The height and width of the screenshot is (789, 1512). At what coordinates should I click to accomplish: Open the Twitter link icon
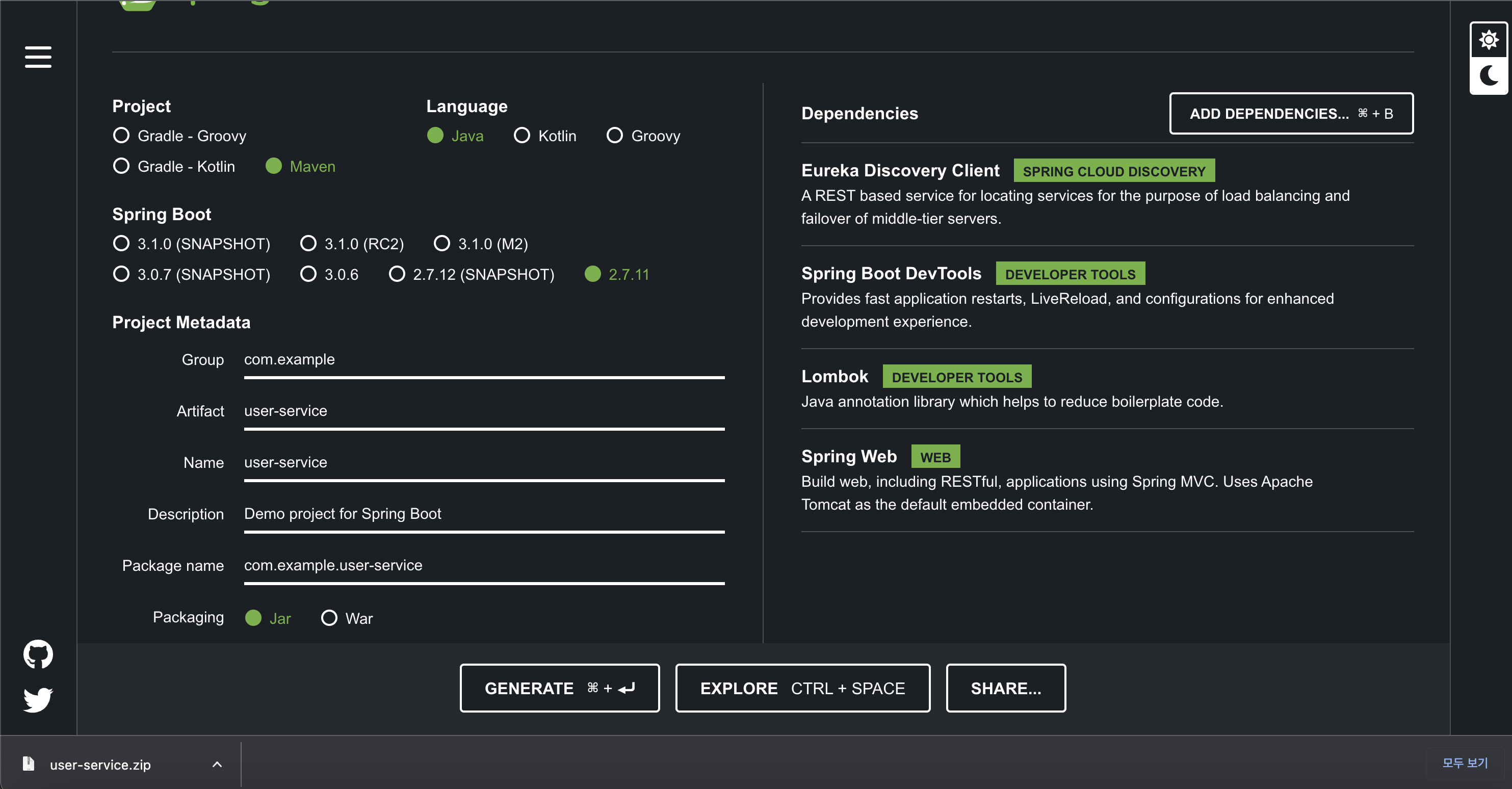coord(38,699)
